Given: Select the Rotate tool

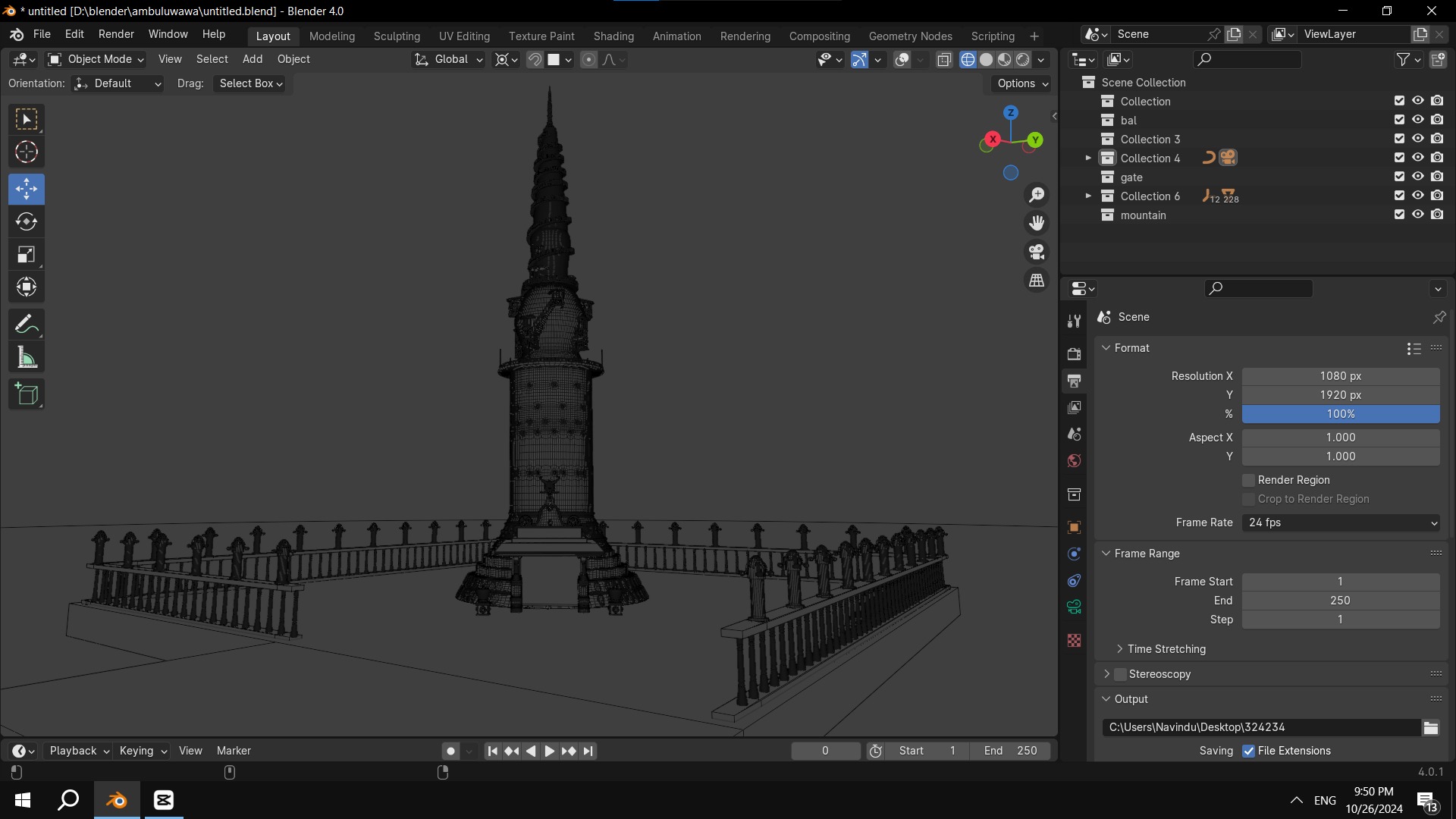Looking at the screenshot, I should click(27, 221).
